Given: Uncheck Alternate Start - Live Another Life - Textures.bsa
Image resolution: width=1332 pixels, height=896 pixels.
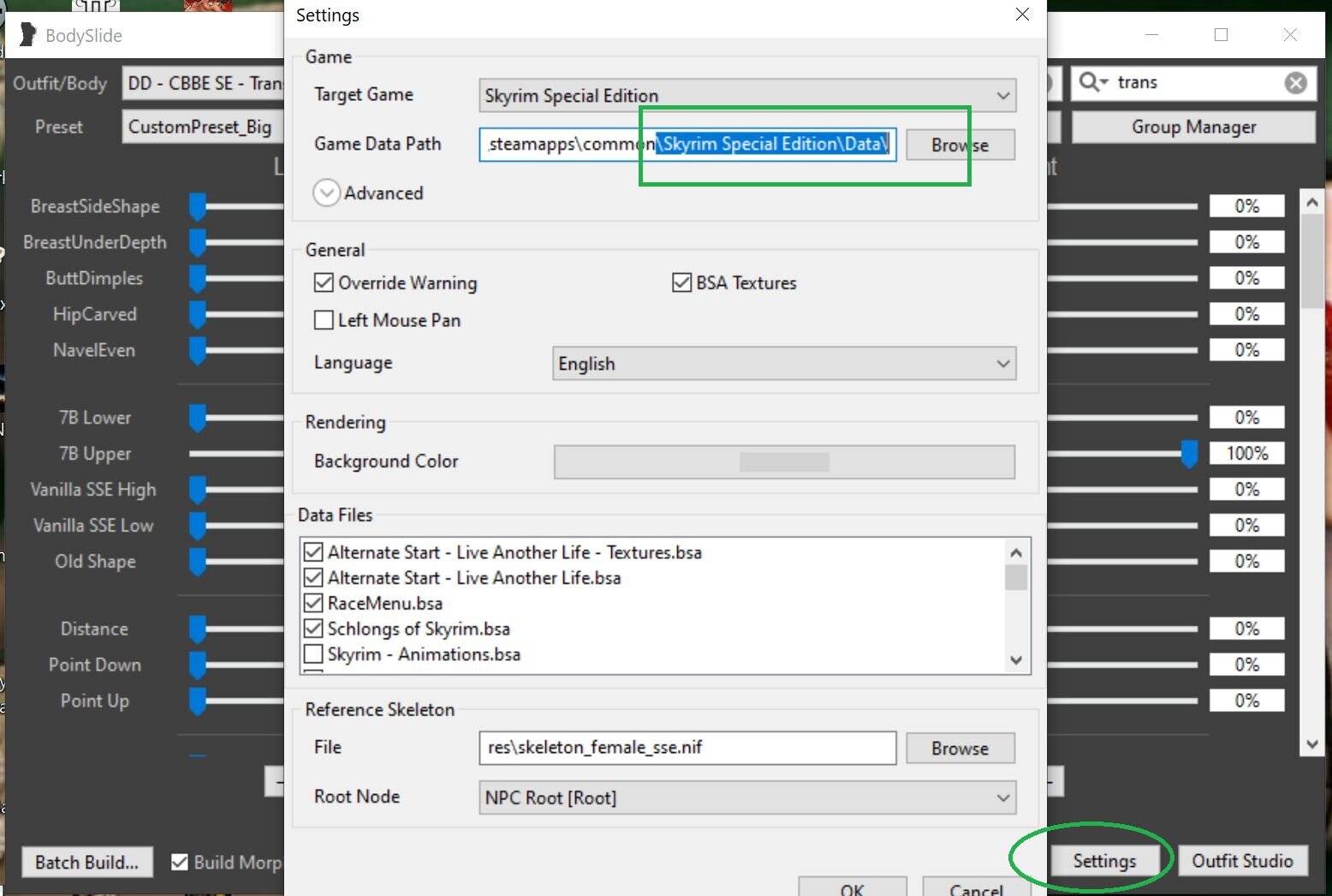Looking at the screenshot, I should pos(313,552).
